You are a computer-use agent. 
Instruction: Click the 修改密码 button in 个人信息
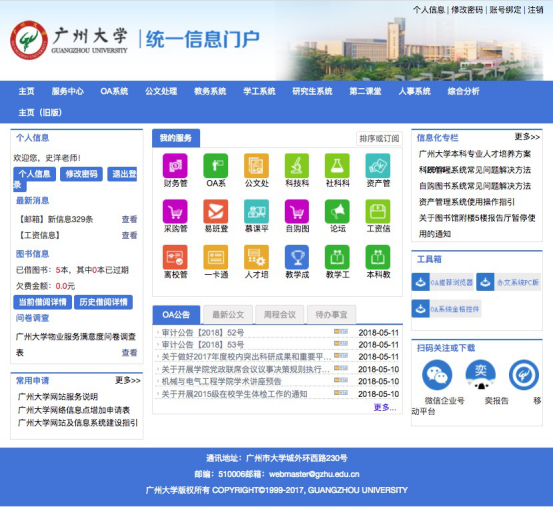click(x=81, y=174)
